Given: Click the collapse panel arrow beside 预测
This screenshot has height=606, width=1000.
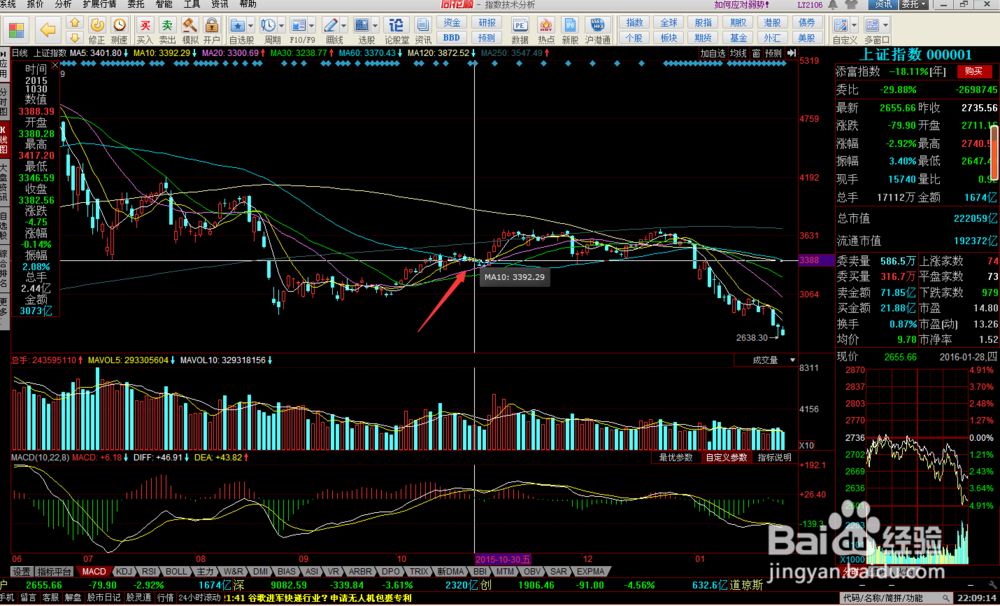Looking at the screenshot, I should click(791, 54).
